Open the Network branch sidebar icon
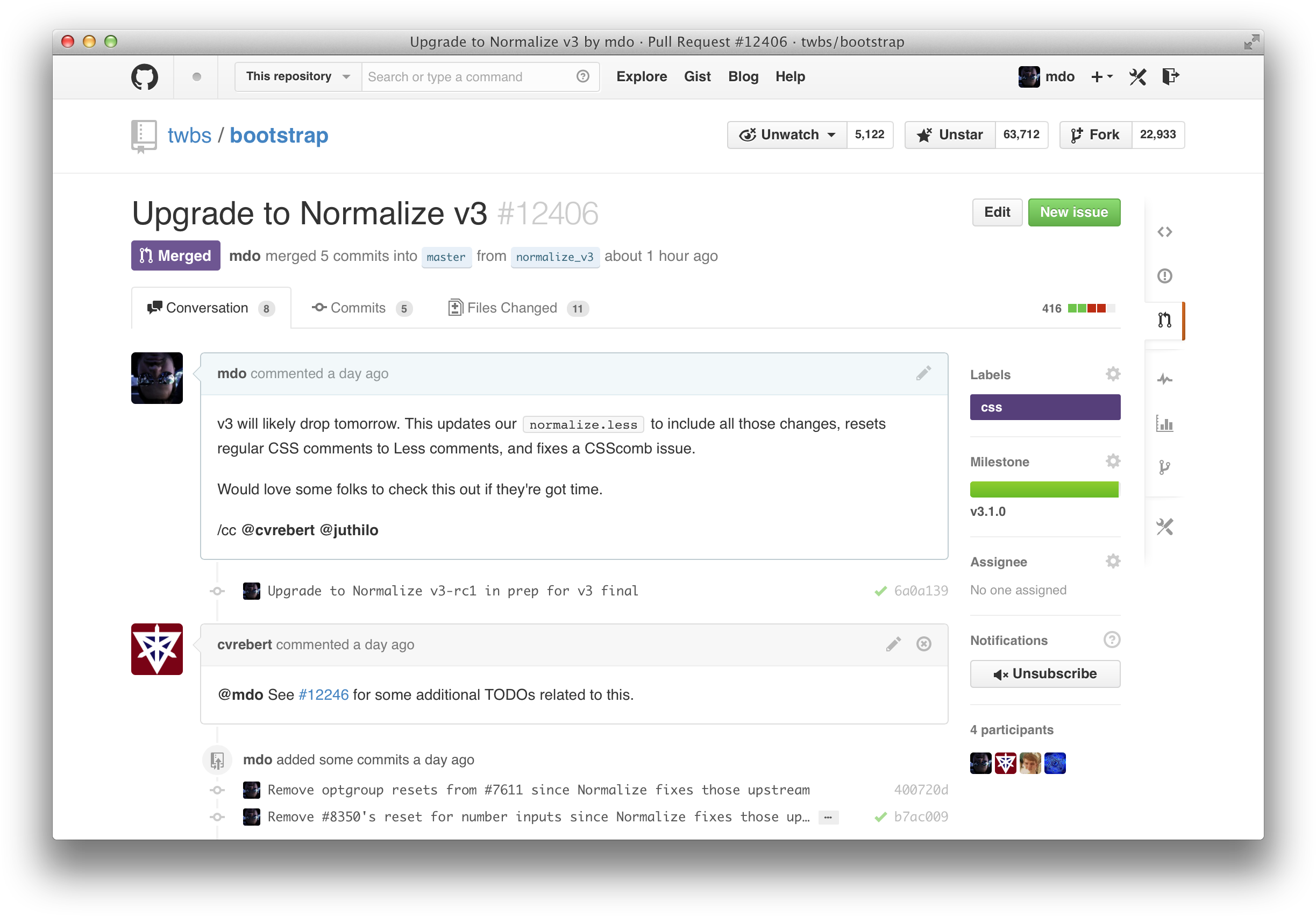The height and width of the screenshot is (916, 1316). [1164, 467]
